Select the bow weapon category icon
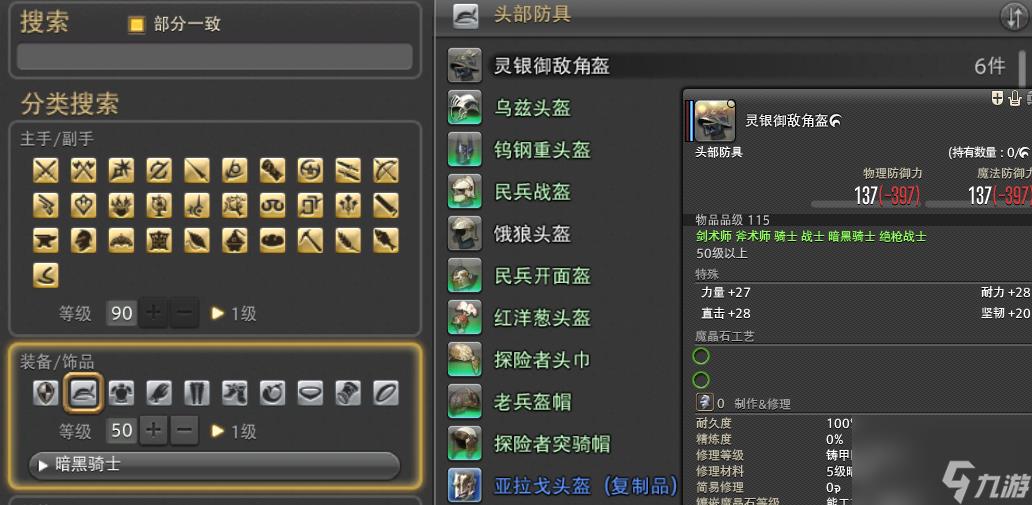 [386, 171]
